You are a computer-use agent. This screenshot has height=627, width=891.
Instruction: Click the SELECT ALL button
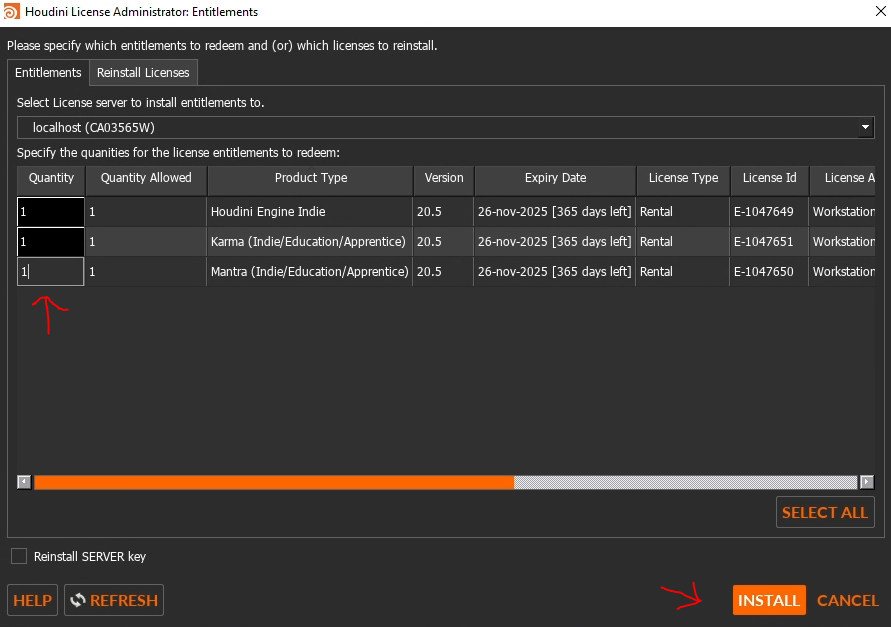click(825, 512)
